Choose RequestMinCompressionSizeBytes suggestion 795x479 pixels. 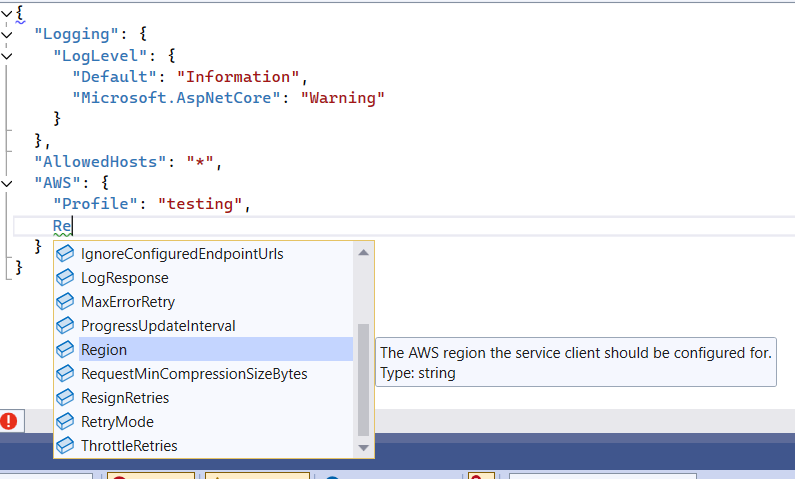(194, 374)
